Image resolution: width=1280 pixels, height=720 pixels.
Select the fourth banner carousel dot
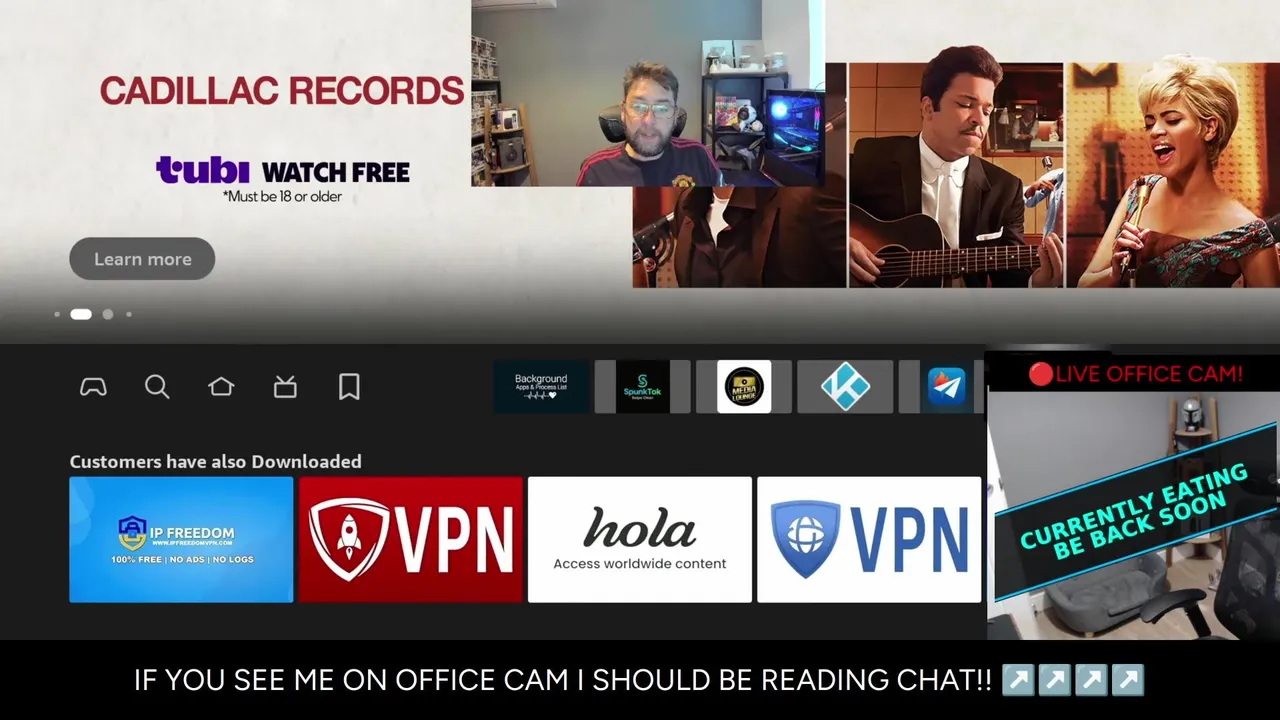tap(129, 314)
